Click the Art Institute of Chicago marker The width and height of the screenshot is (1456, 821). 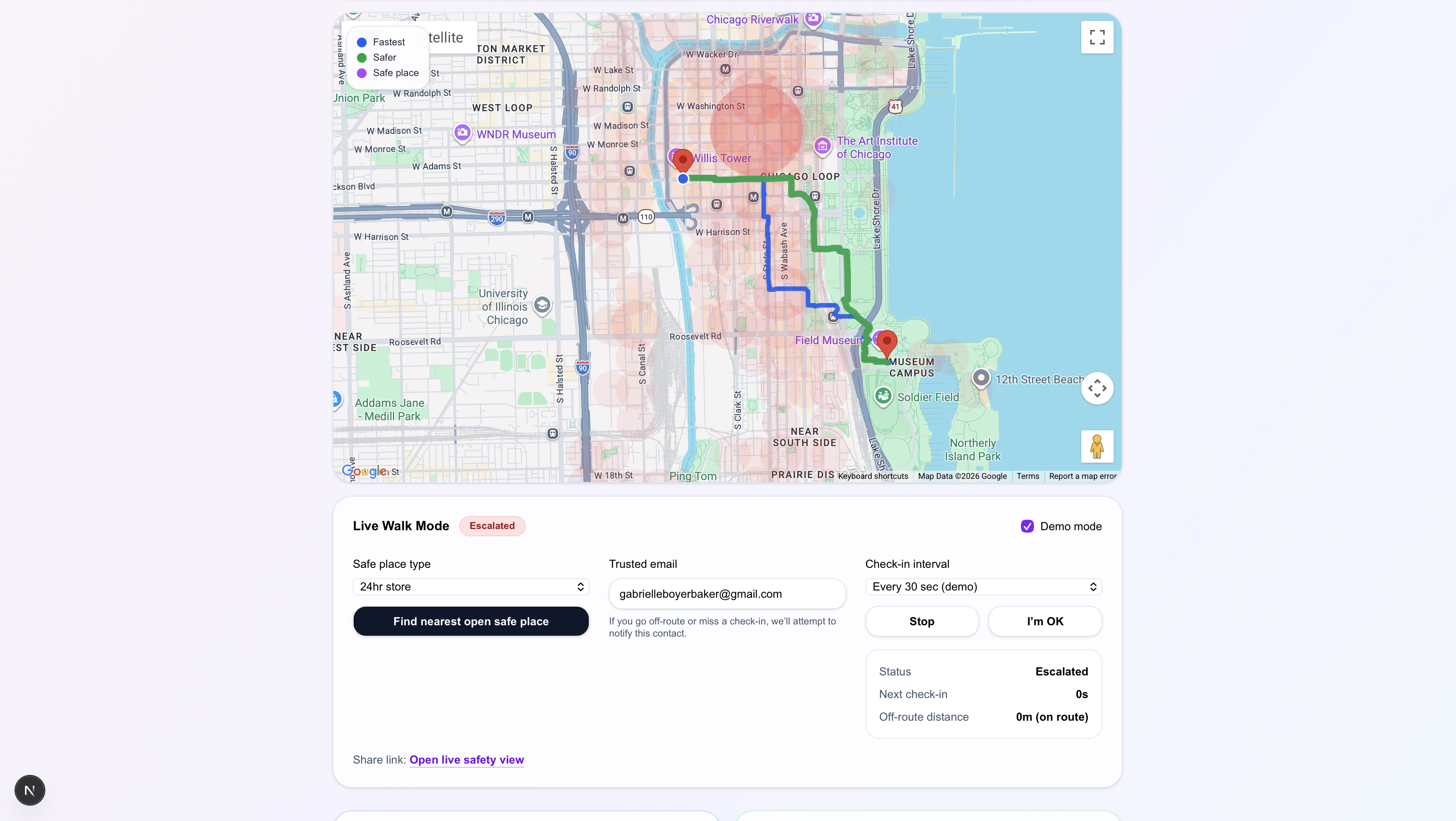(x=822, y=146)
